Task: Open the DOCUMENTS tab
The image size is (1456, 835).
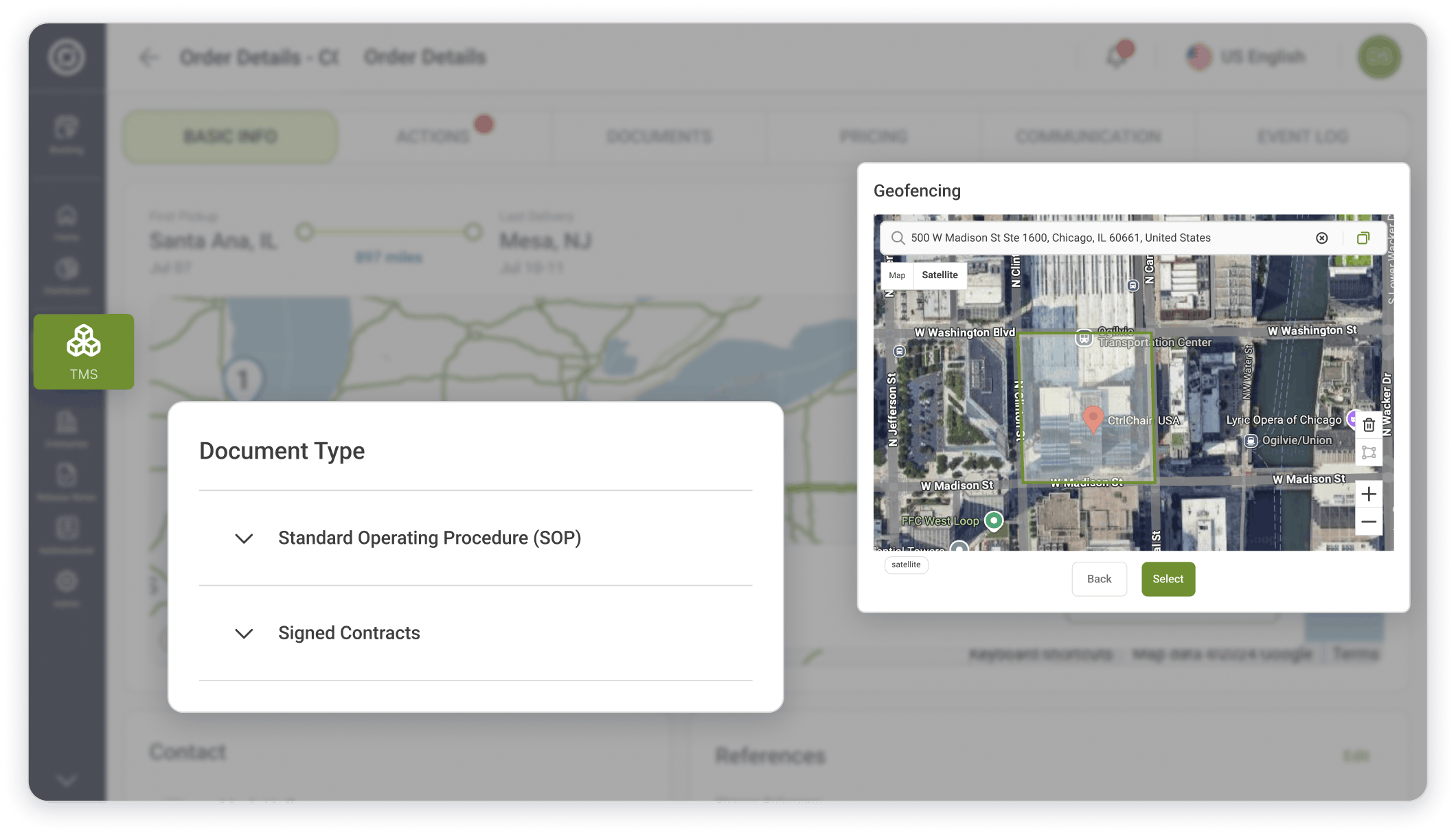Action: (659, 137)
